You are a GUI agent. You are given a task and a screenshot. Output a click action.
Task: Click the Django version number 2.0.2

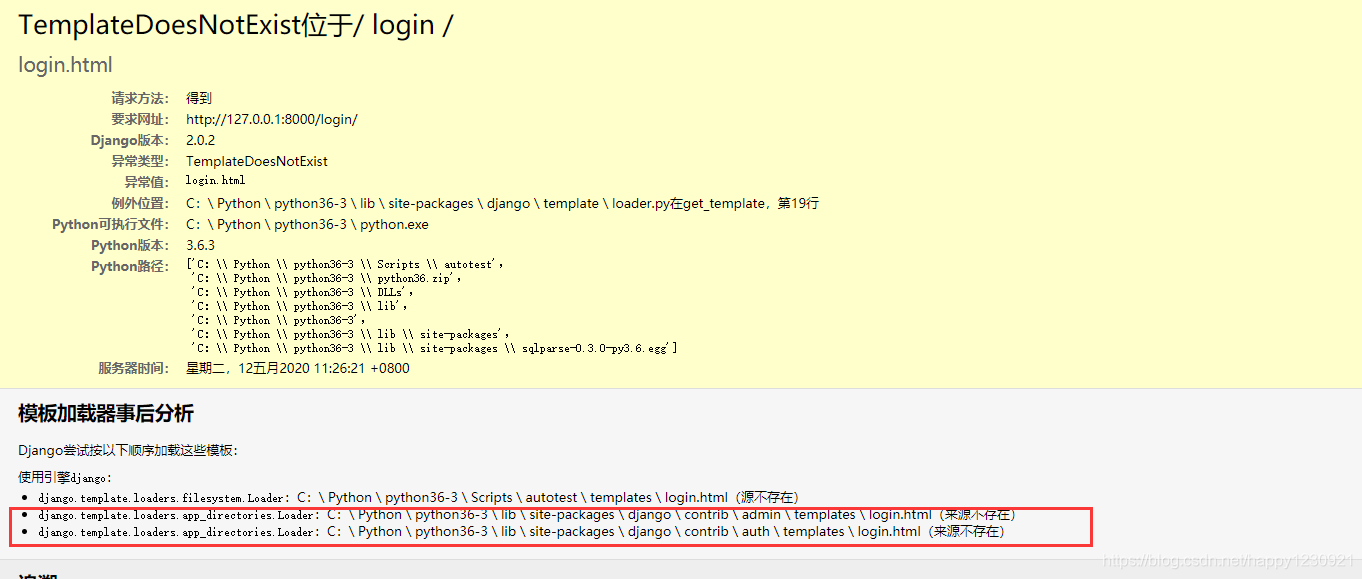tap(200, 140)
